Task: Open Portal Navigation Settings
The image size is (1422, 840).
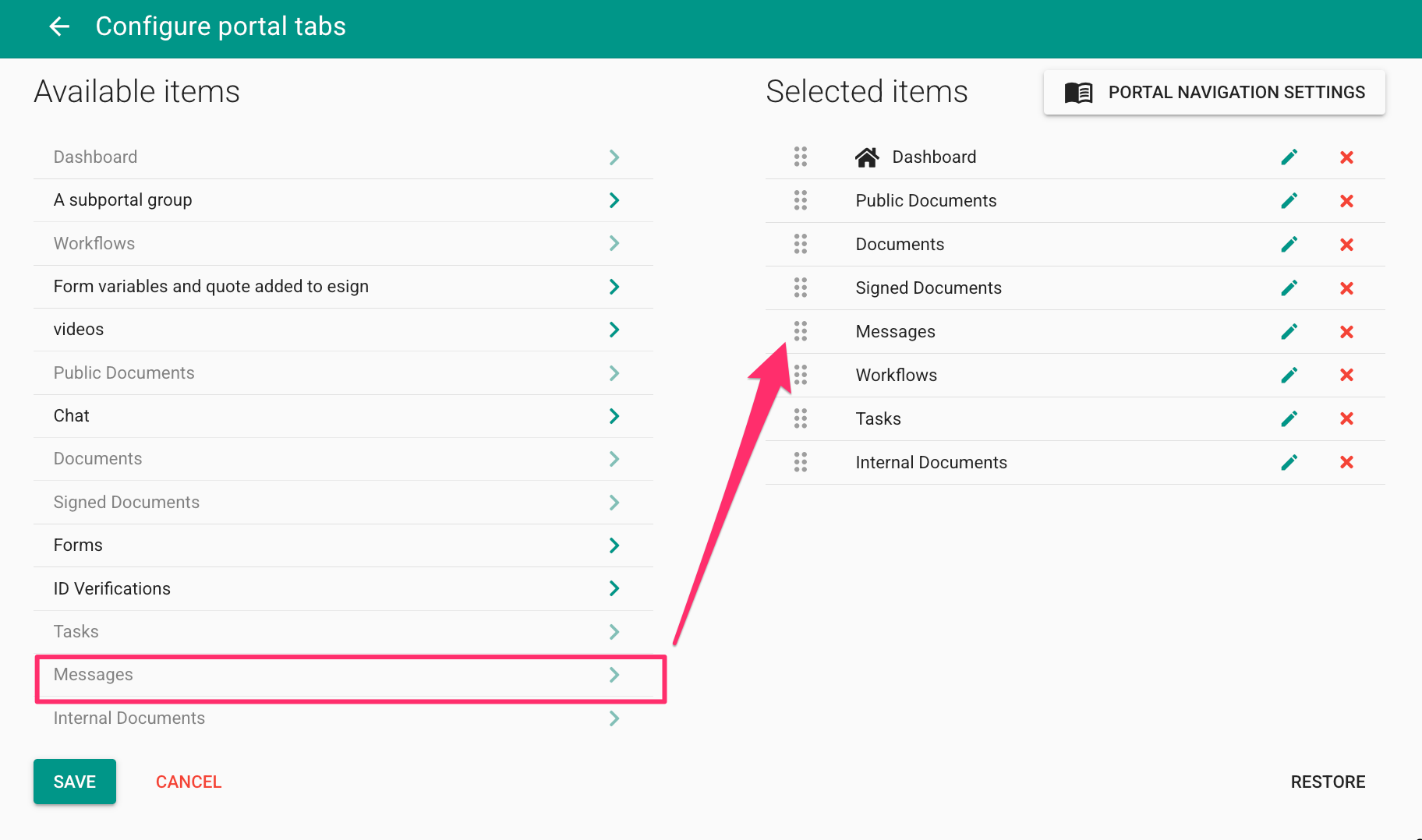Action: coord(1214,93)
